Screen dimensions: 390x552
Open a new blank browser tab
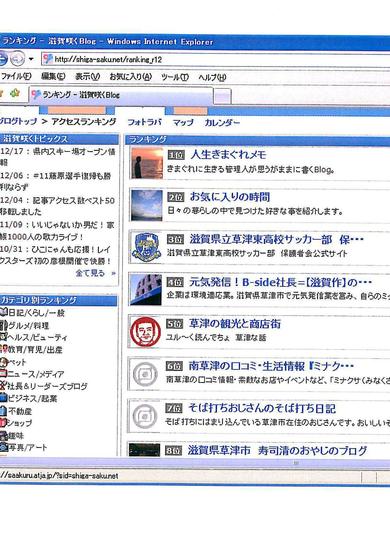(x=222, y=96)
